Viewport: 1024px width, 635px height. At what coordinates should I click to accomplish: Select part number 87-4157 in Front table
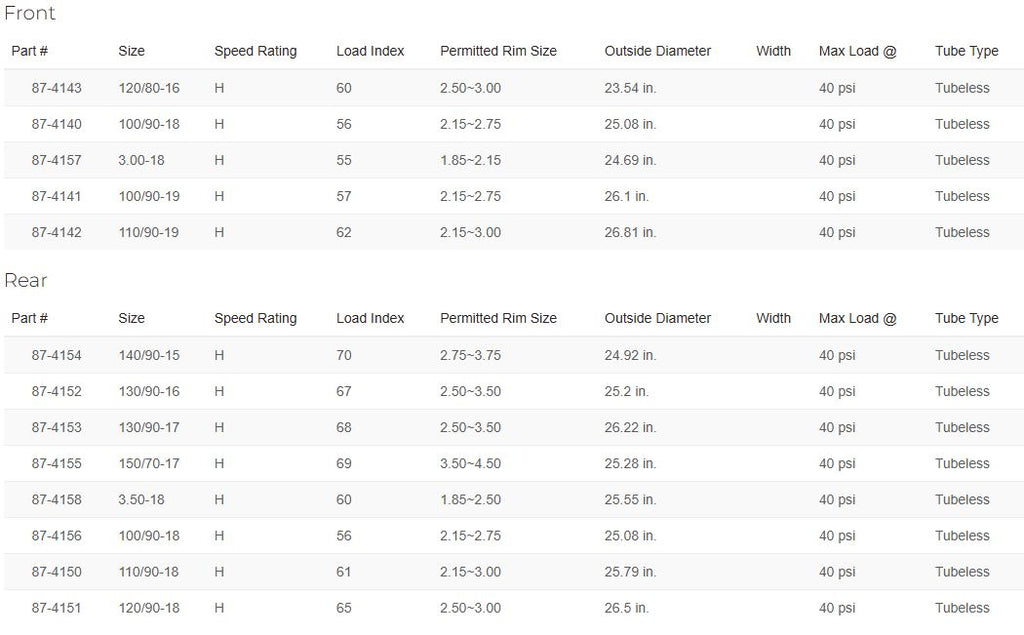(x=56, y=160)
